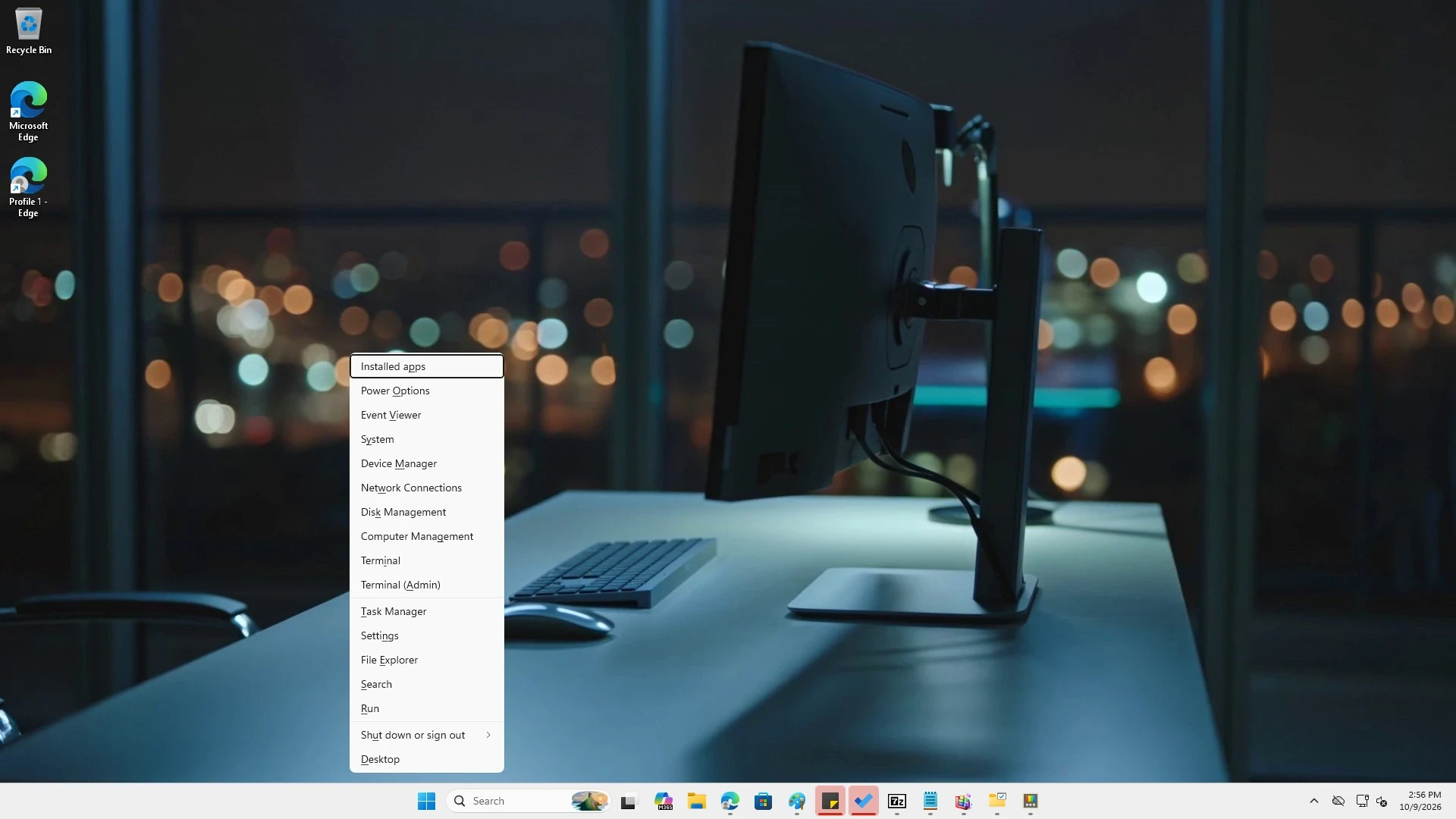Viewport: 1456px width, 819px height.
Task: Open Task View in the taskbar
Action: pos(629,801)
